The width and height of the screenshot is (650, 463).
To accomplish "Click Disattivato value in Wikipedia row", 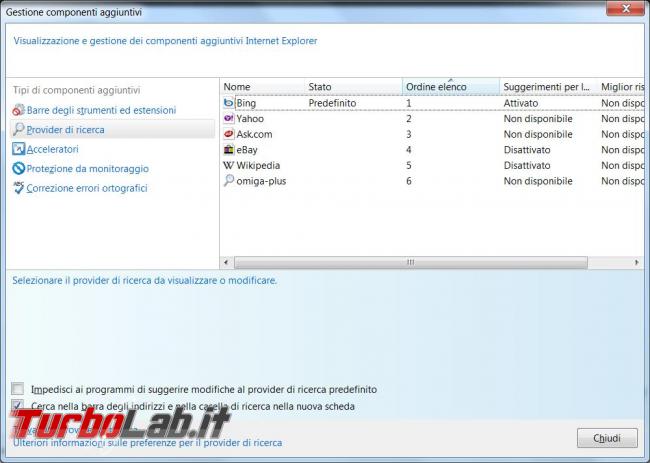I will [527, 165].
